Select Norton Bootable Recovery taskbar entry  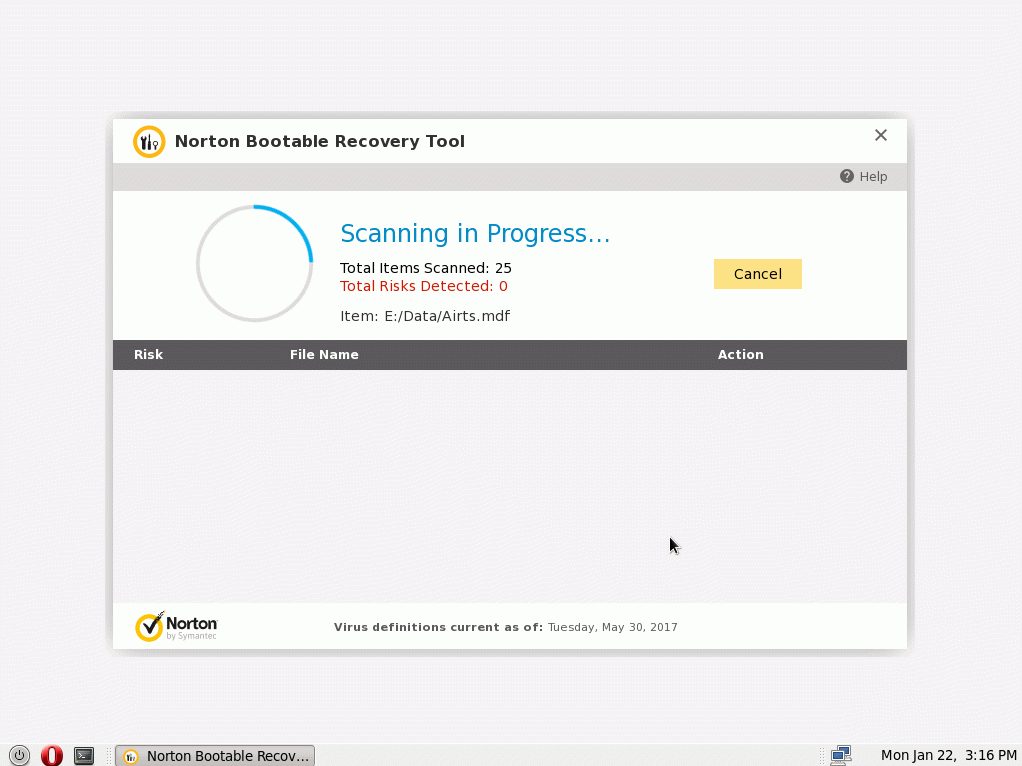pyautogui.click(x=215, y=756)
